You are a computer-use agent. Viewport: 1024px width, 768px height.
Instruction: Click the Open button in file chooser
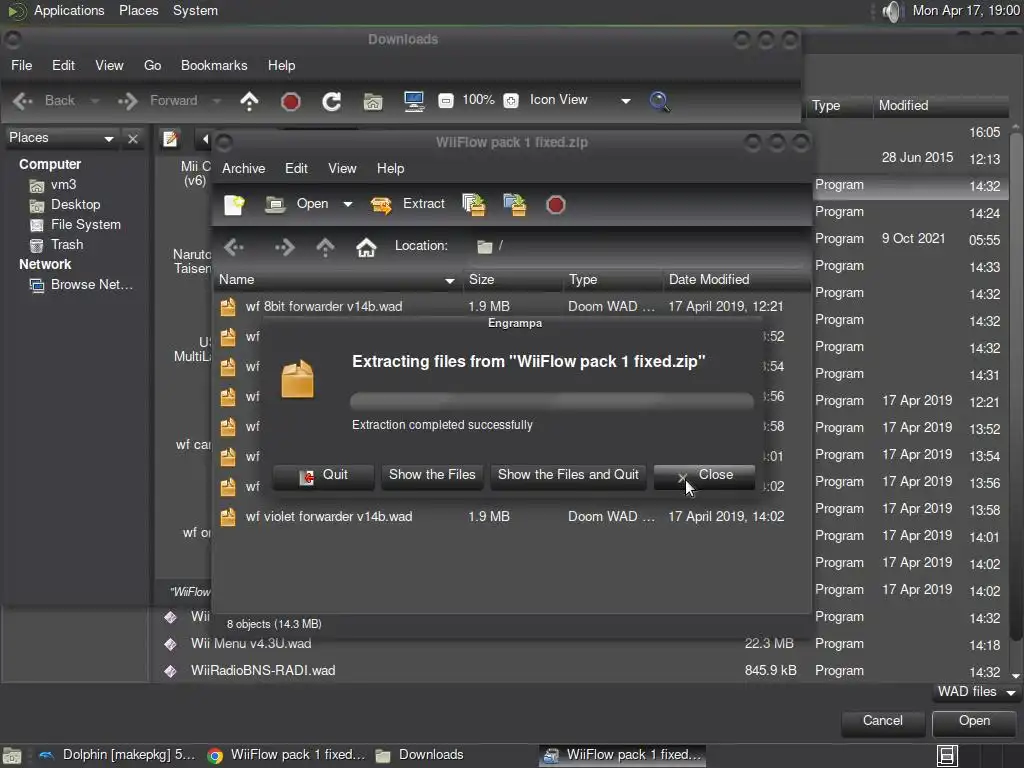[x=974, y=722]
